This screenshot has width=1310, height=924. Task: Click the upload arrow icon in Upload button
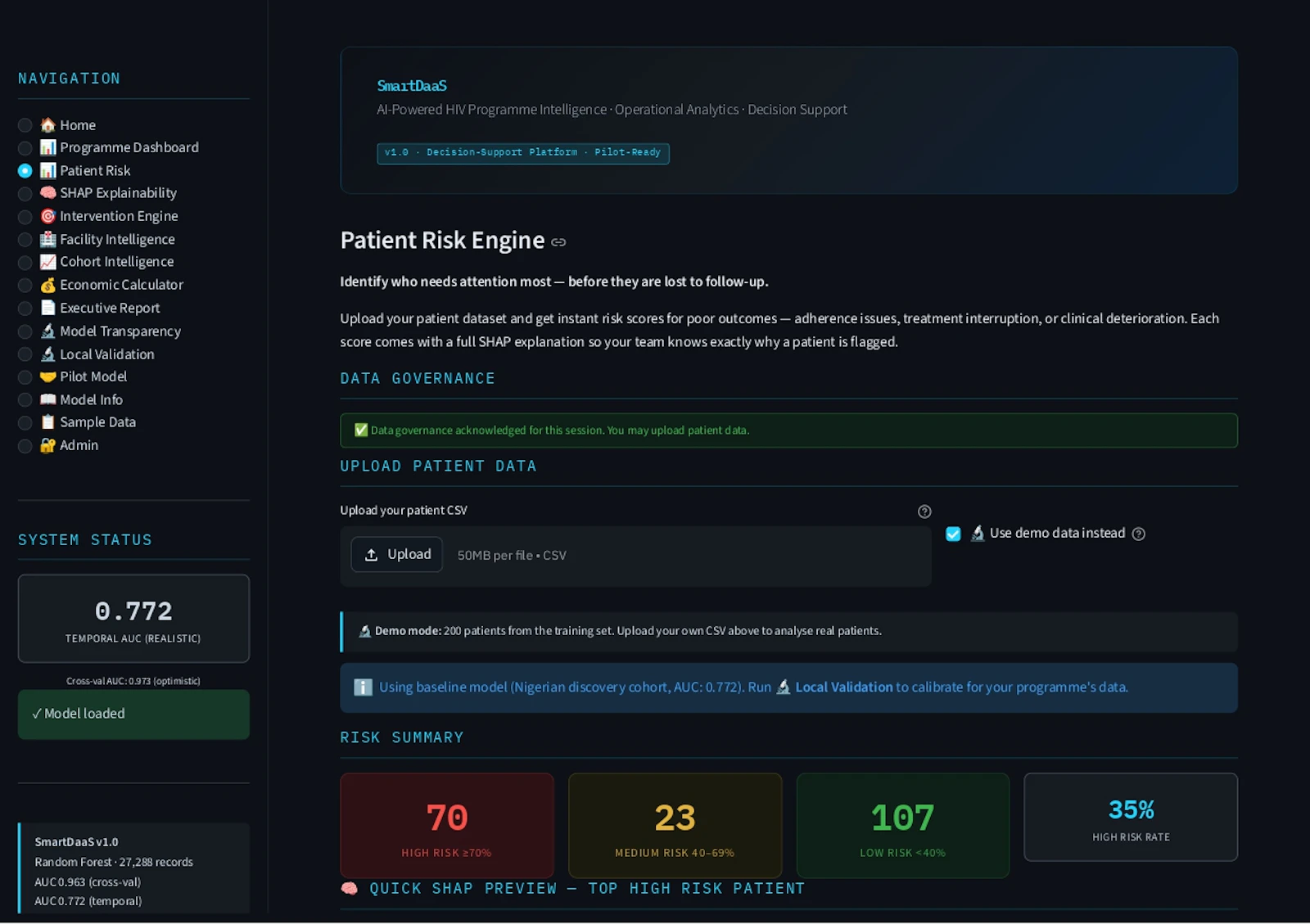pyautogui.click(x=371, y=555)
